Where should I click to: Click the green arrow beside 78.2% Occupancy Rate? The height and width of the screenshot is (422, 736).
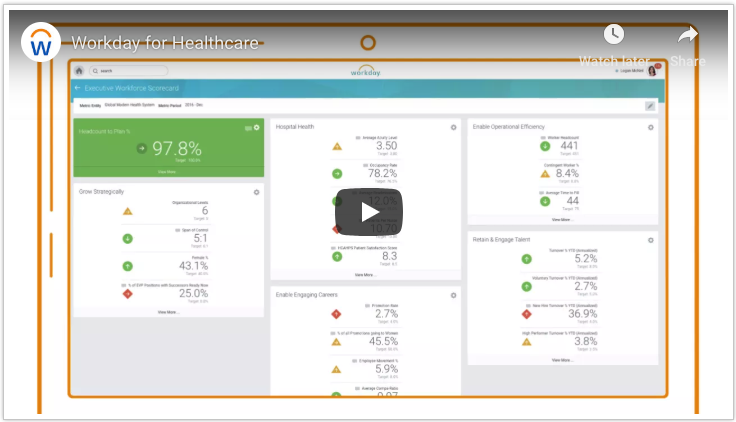point(337,174)
